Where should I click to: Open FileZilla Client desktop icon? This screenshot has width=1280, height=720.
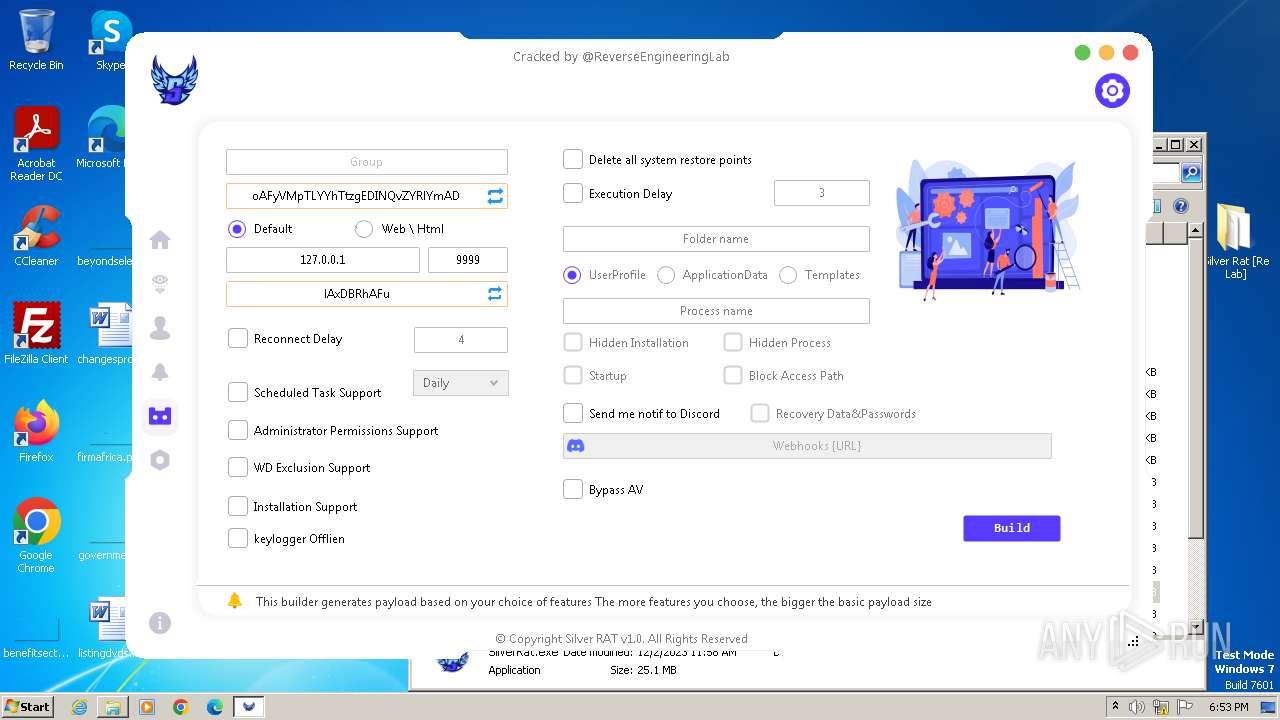[36, 333]
